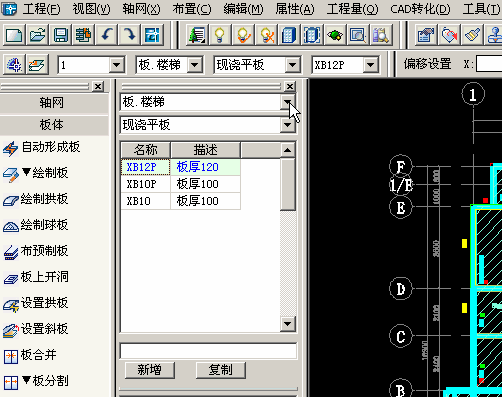
Task: Open the floor number 1 dropdown
Action: (117, 65)
